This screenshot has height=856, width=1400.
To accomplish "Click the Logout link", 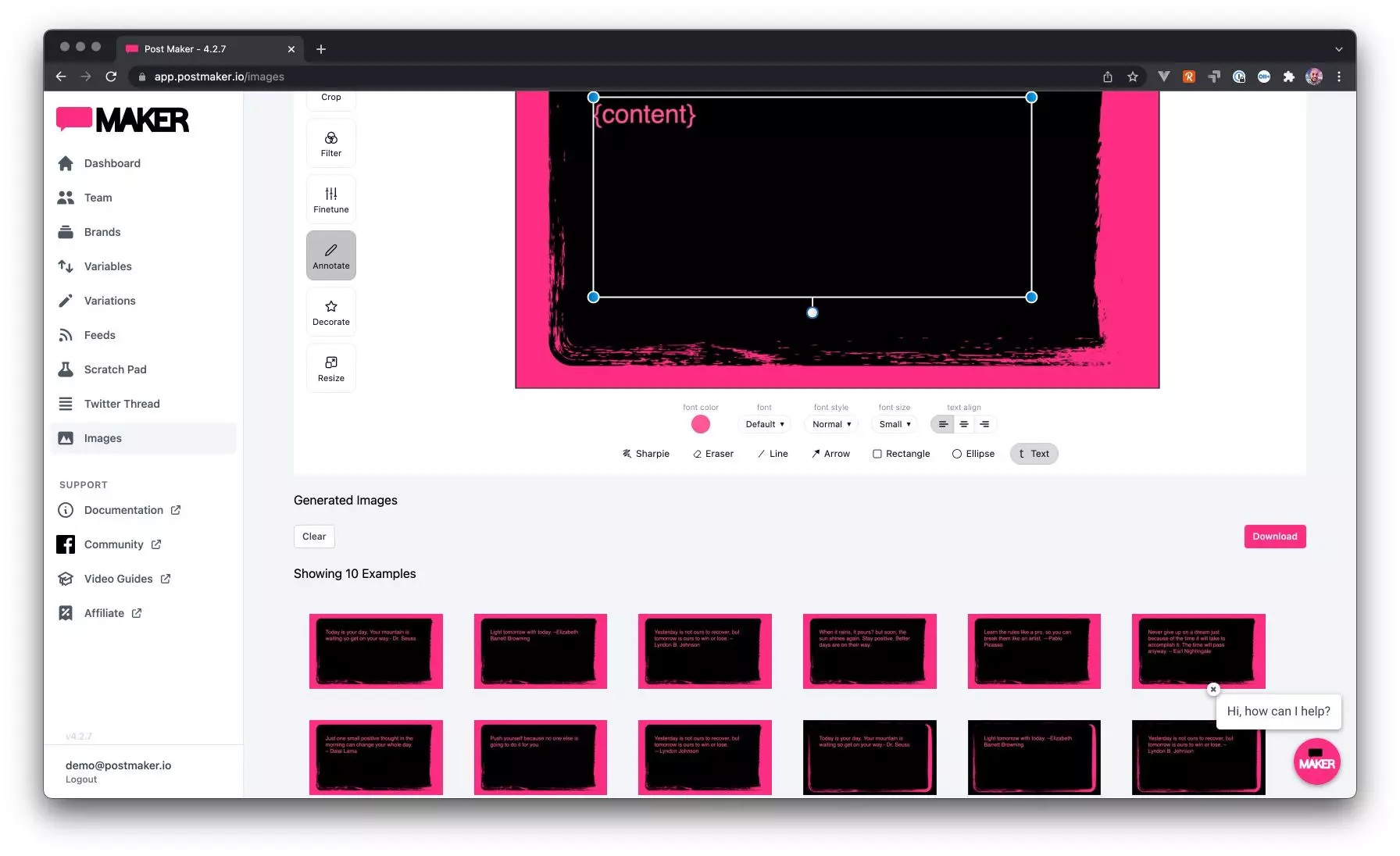I will click(x=81, y=779).
